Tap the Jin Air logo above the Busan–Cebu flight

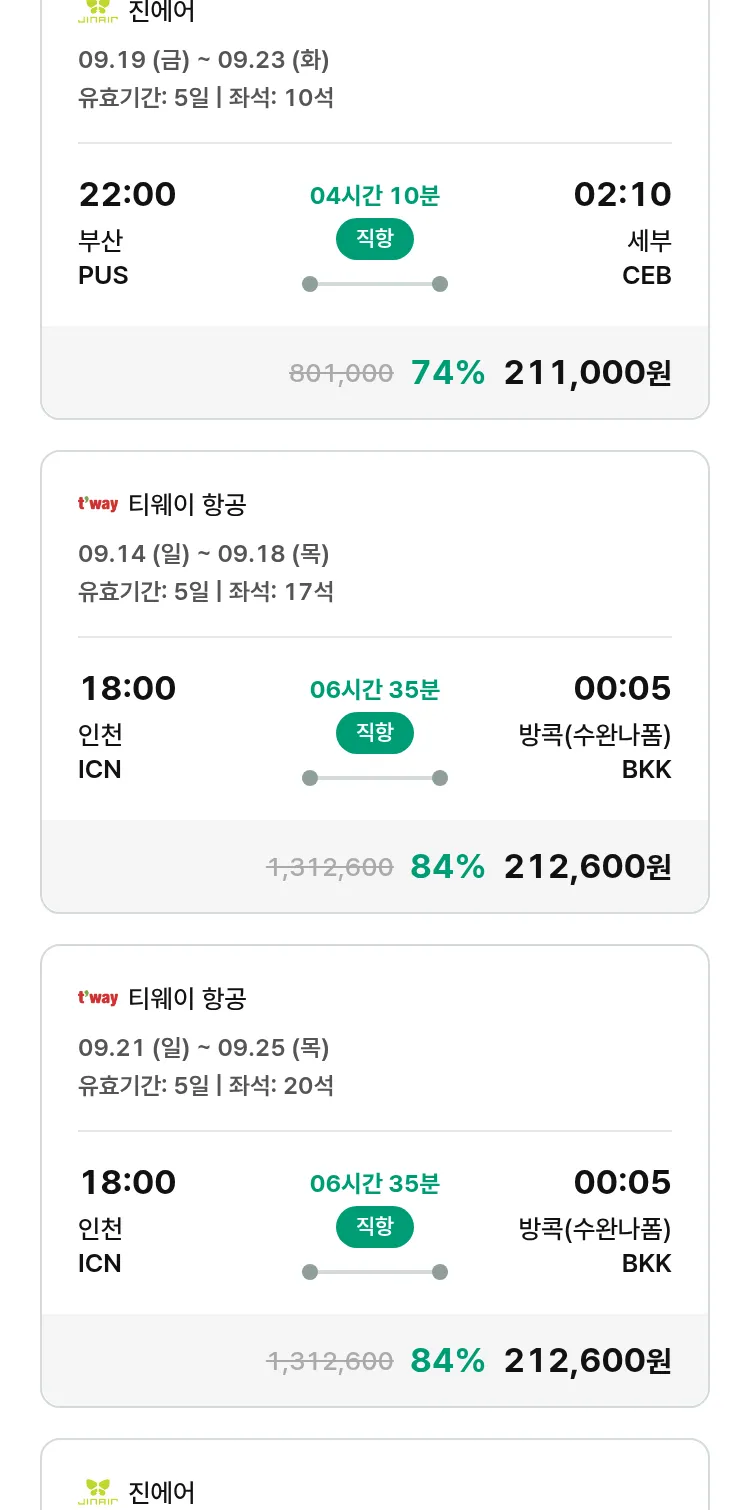[98, 12]
